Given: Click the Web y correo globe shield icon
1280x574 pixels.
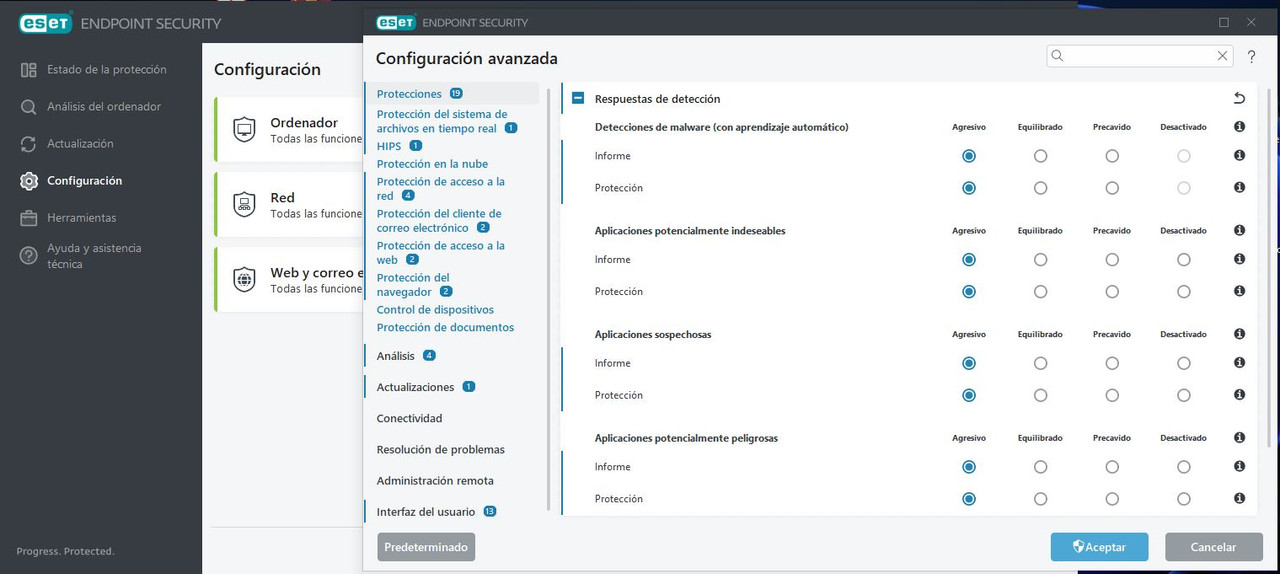Looking at the screenshot, I should (x=244, y=279).
